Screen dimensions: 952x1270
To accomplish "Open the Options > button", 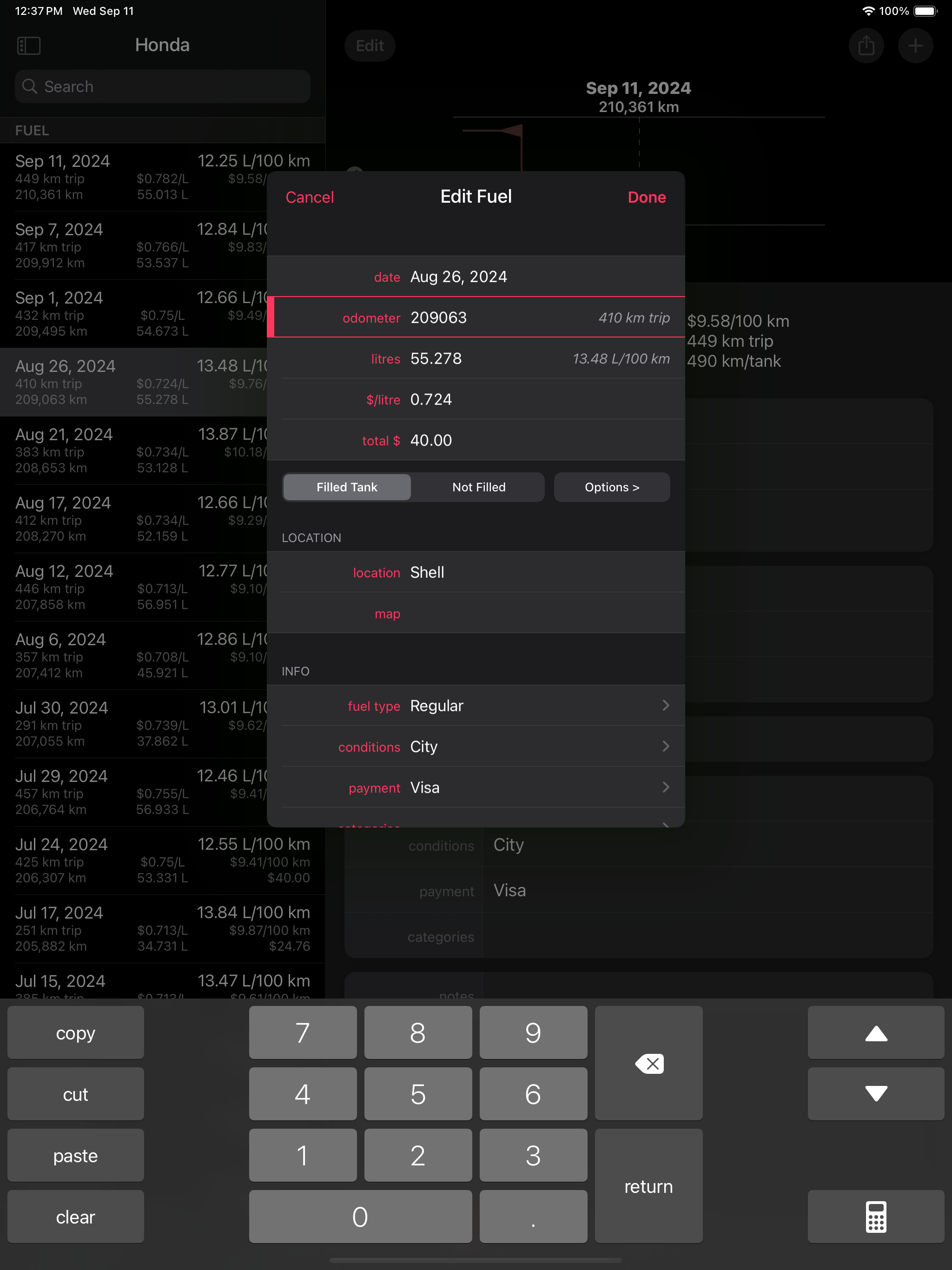I will 612,487.
